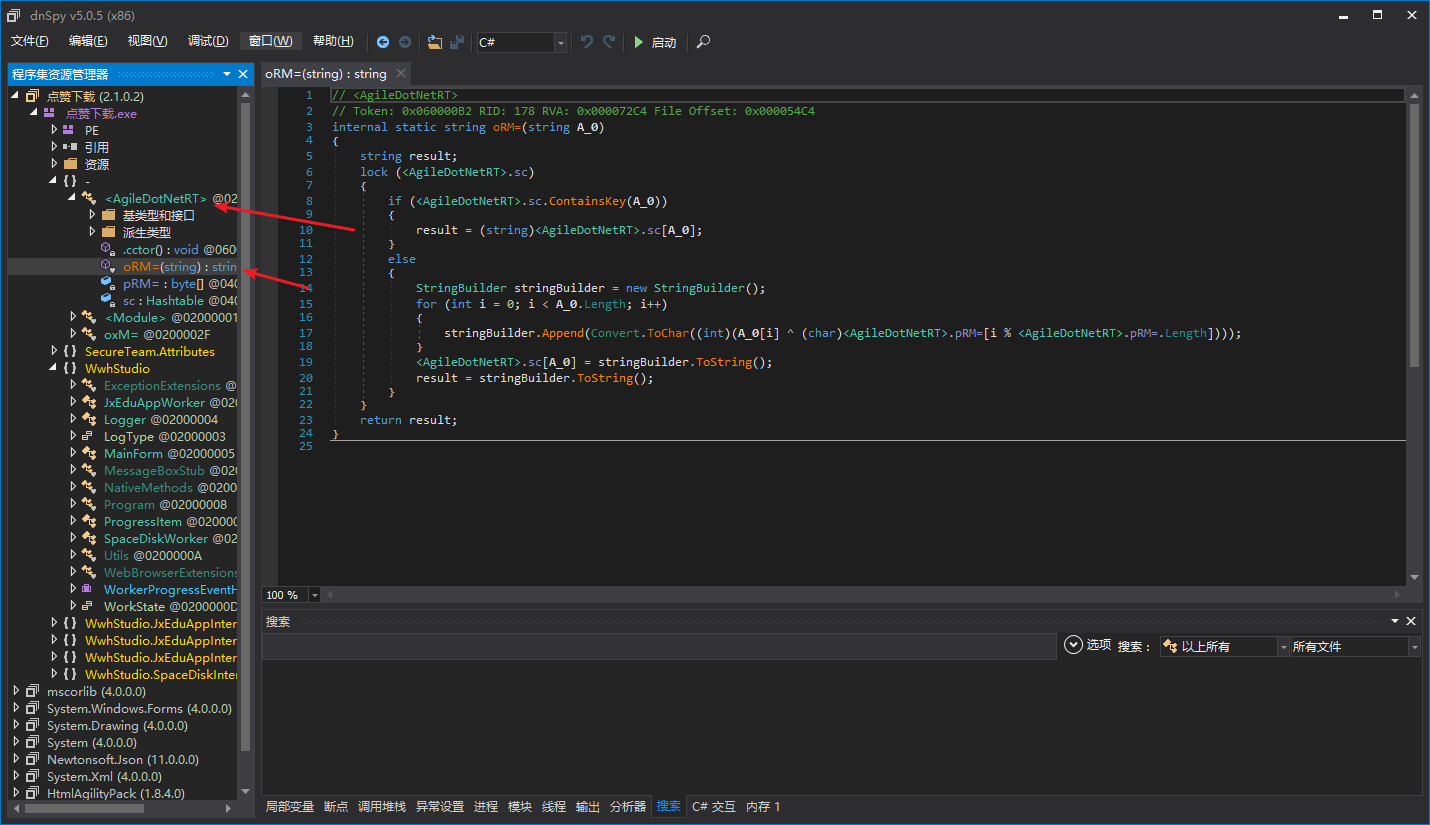Switch to the 断点 breakpoints tab
The width and height of the screenshot is (1430, 825).
336,806
